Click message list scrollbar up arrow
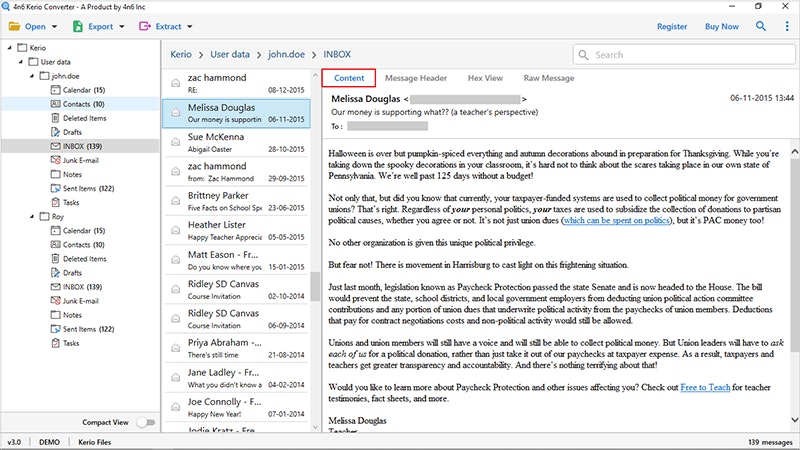This screenshot has height=450, width=800. click(x=315, y=75)
